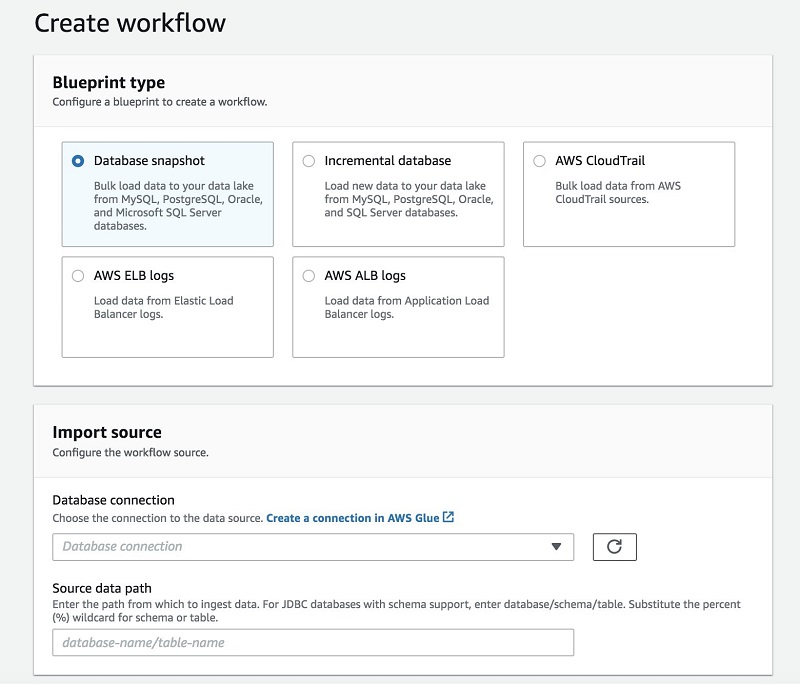Click the external link icon beside AWS Glue
This screenshot has height=684, width=800.
coord(448,517)
